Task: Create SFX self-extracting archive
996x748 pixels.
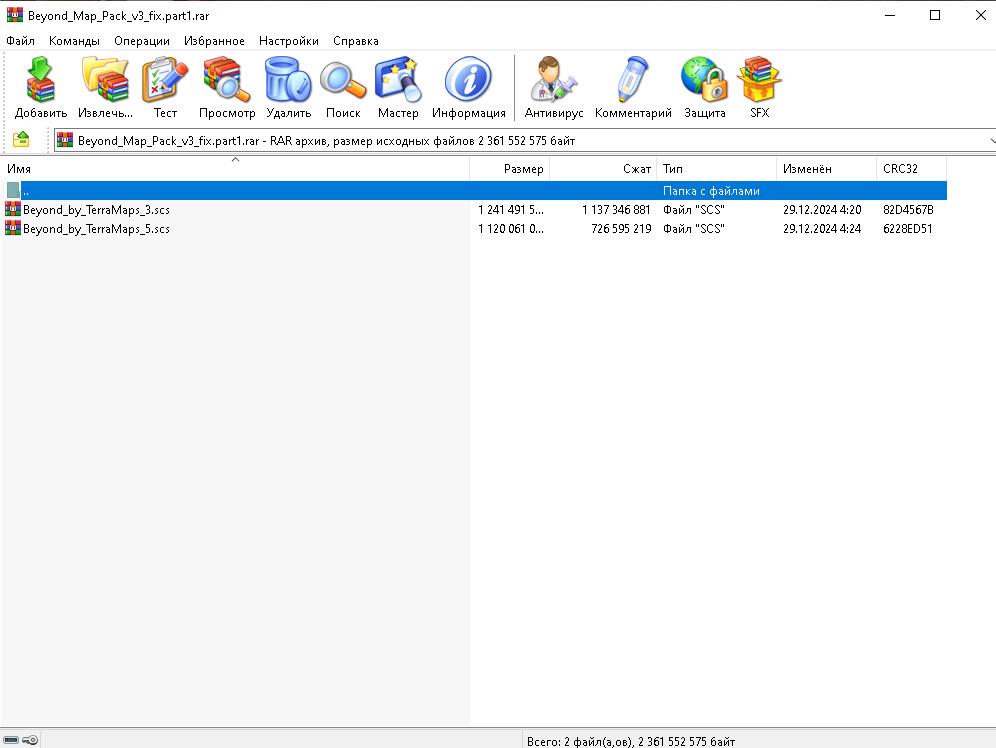Action: click(x=760, y=87)
